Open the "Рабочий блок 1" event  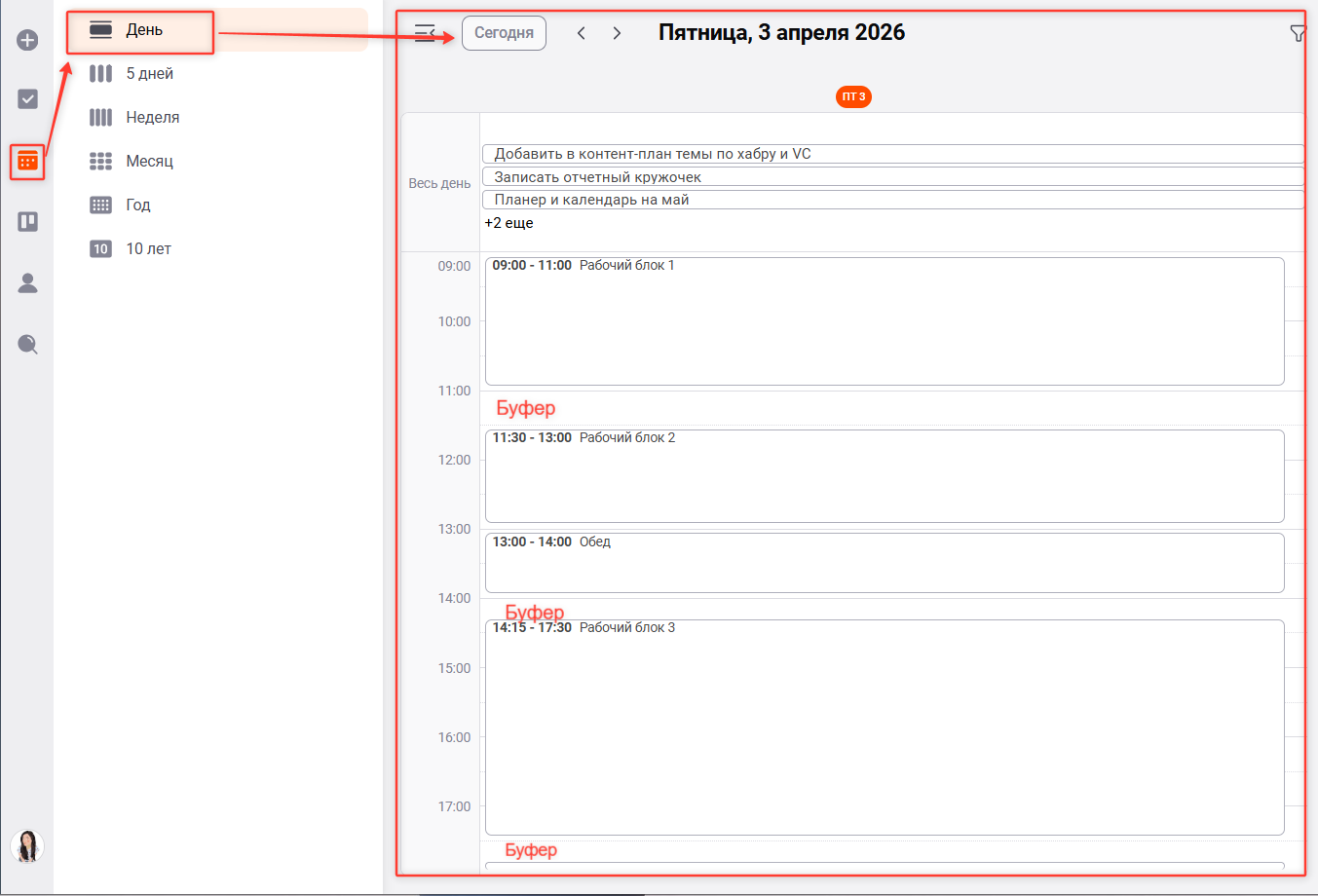click(x=884, y=321)
